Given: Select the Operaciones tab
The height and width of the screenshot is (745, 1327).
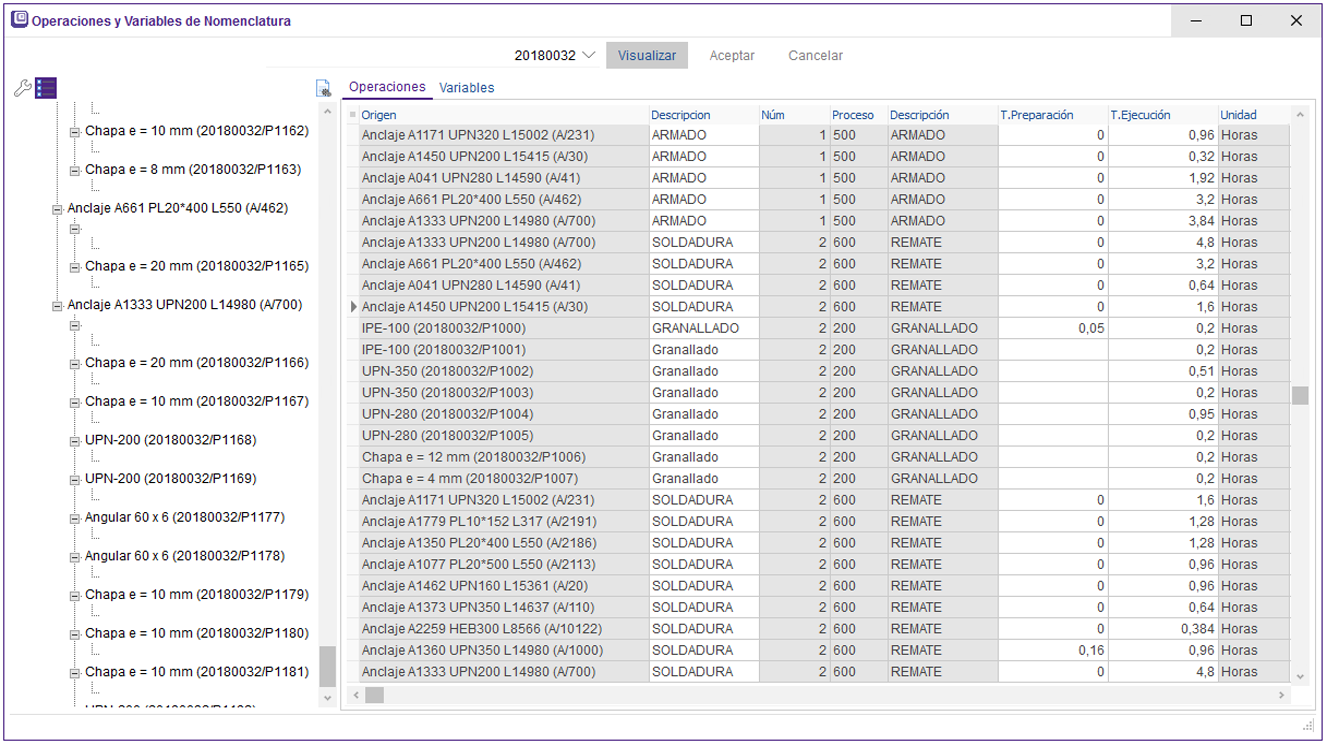Looking at the screenshot, I should pos(387,88).
